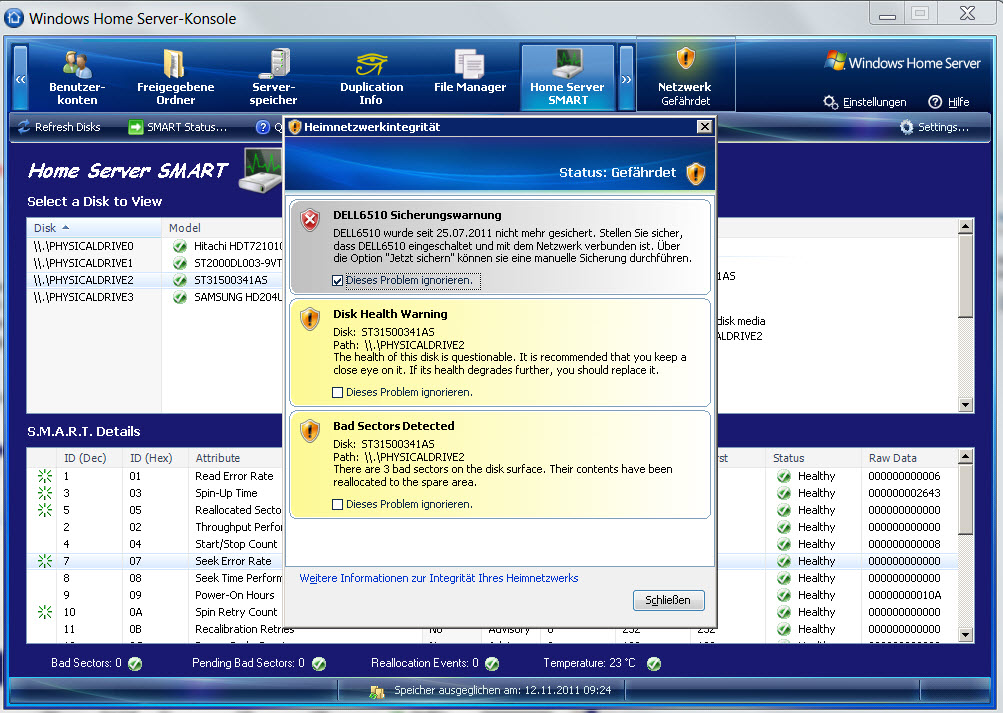The image size is (1003, 713).
Task: Check ignore for Bad Sectors Detected
Action: (338, 504)
